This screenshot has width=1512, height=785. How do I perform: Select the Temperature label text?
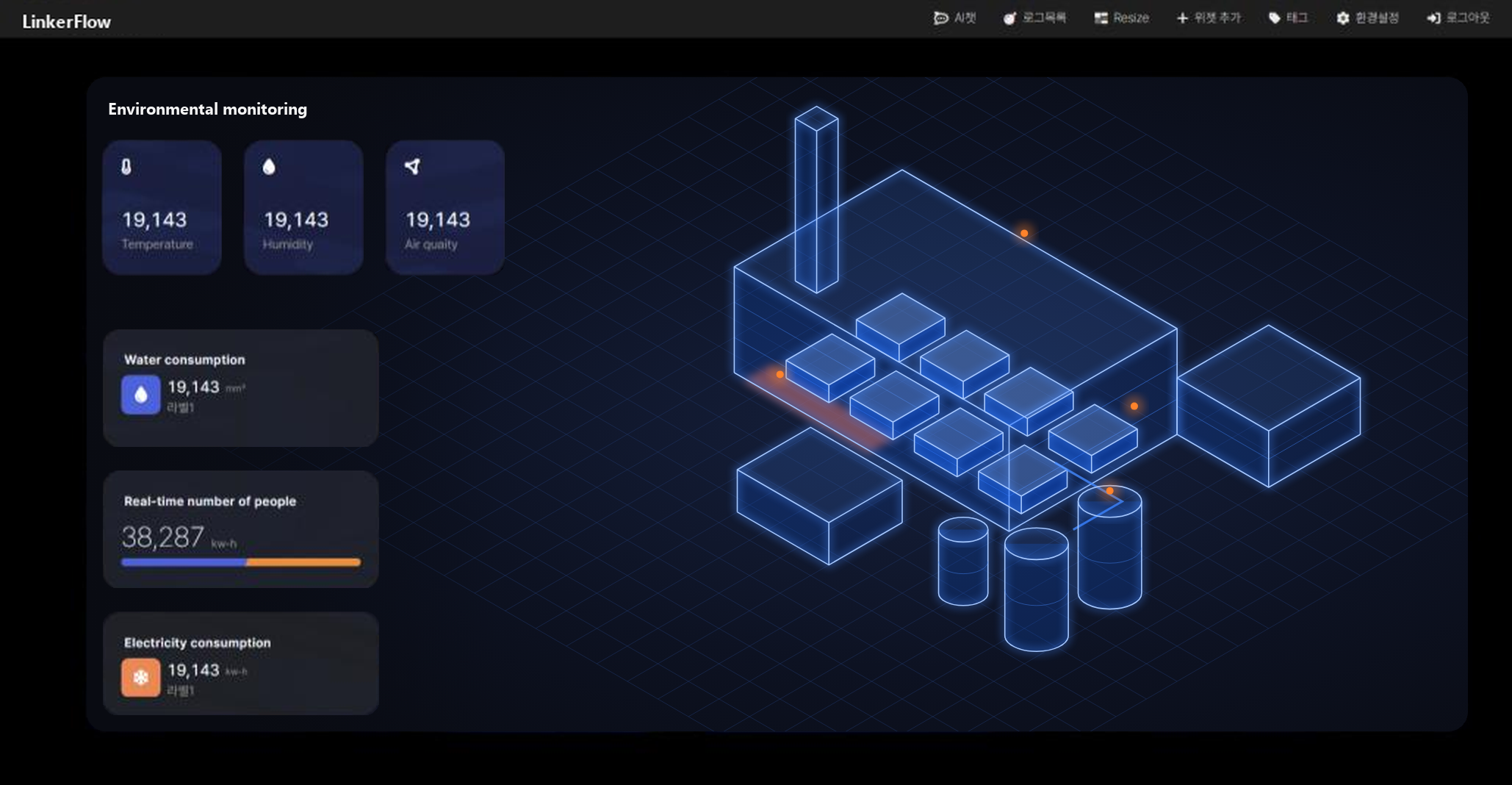pos(157,244)
